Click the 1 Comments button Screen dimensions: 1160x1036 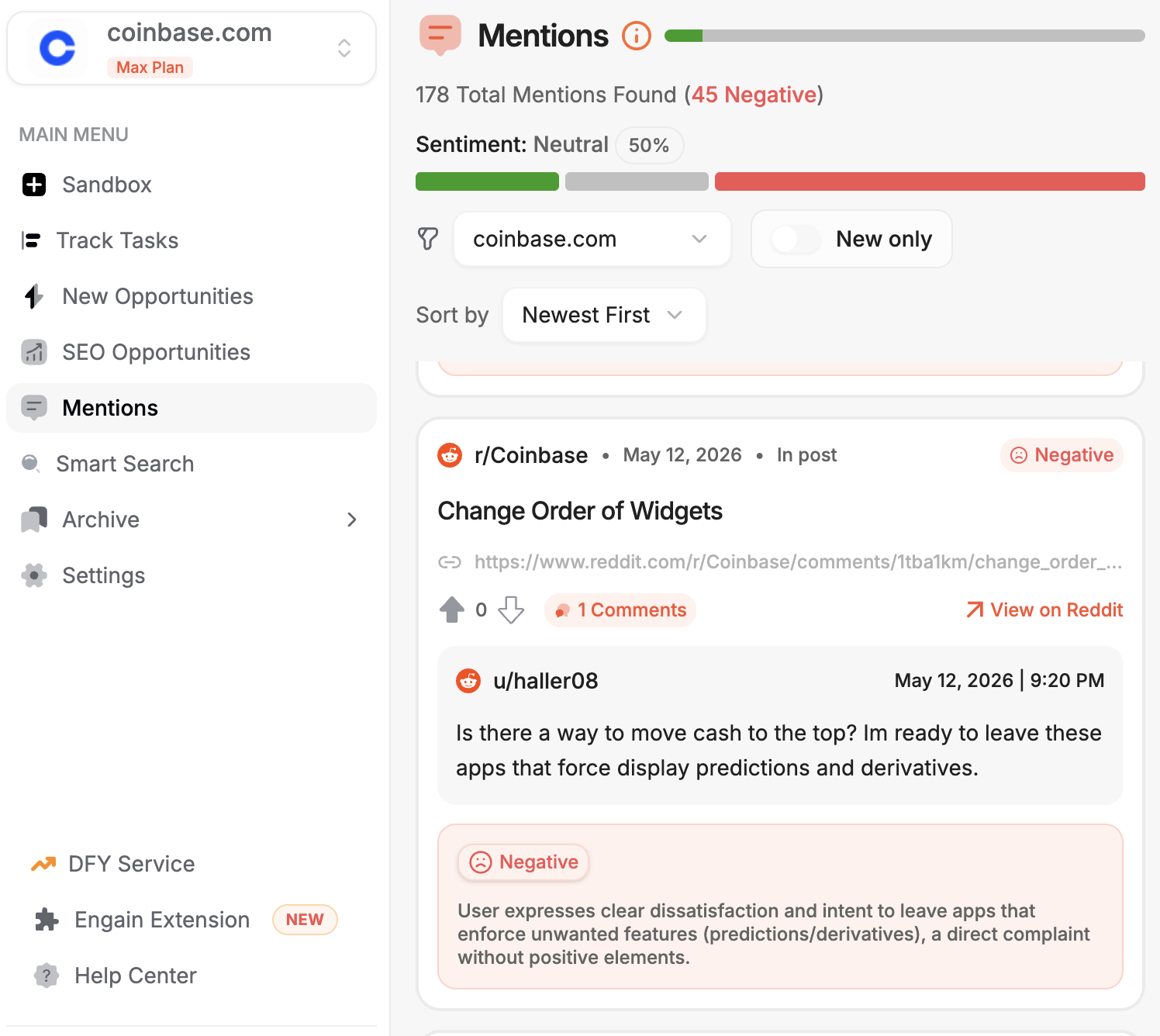click(x=620, y=610)
